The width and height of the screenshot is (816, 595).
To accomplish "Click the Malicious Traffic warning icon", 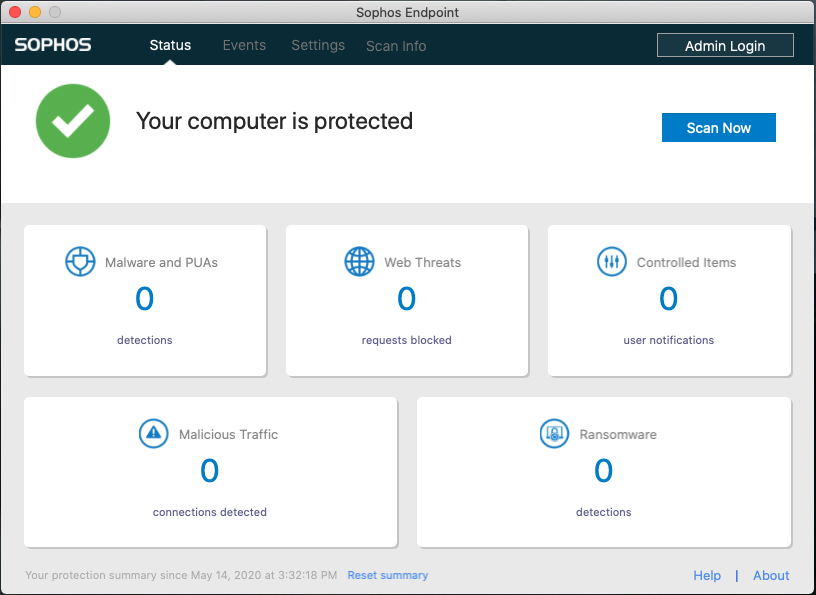I will 153,434.
